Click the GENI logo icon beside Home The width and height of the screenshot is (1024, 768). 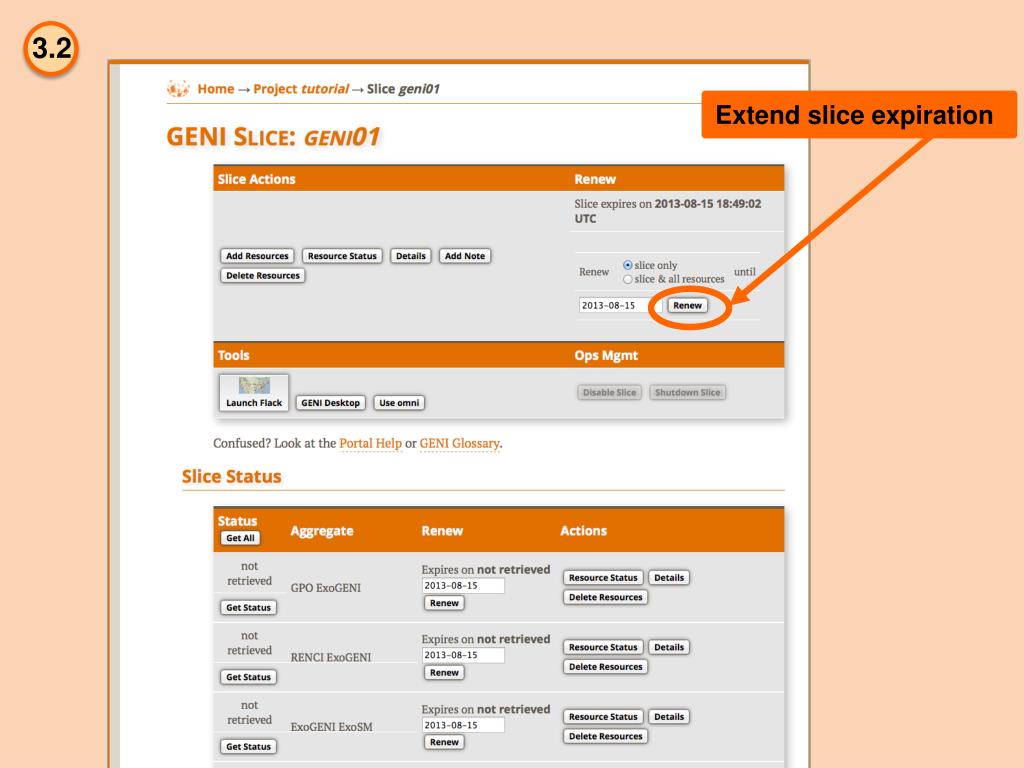coord(178,88)
